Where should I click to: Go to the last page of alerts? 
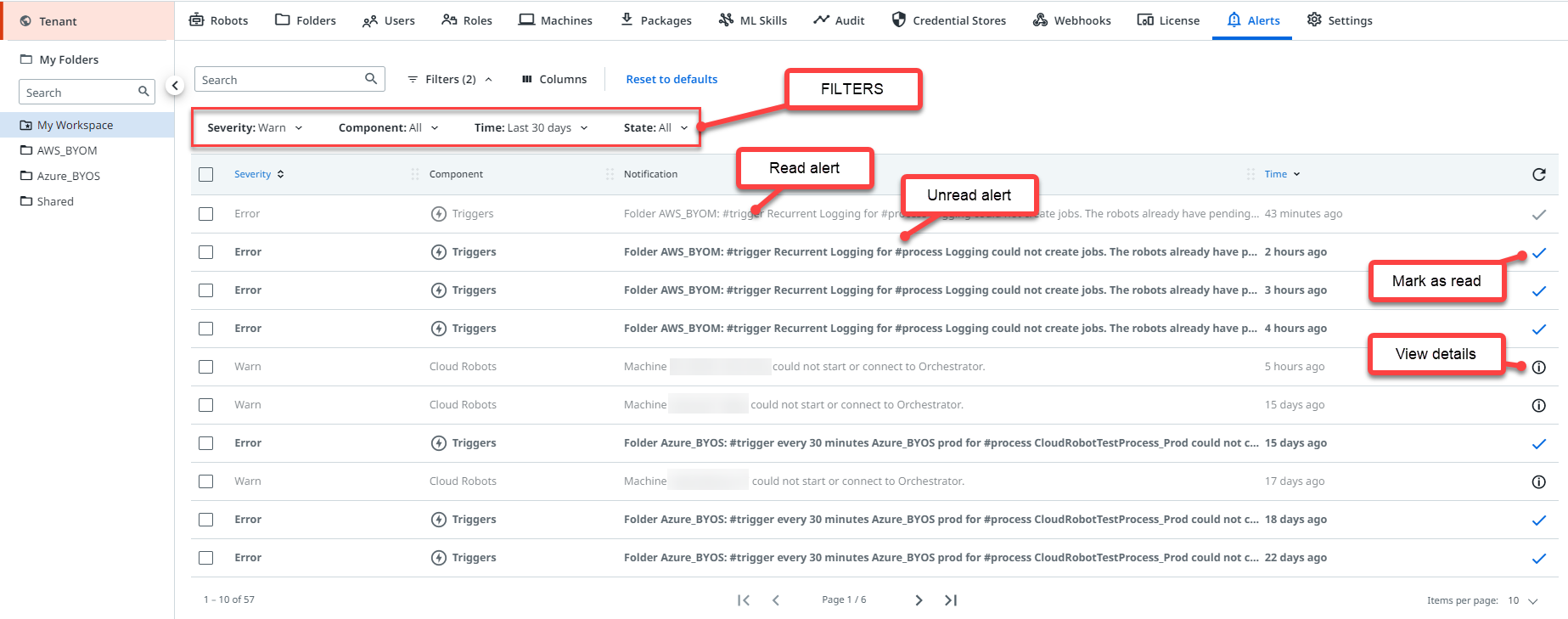point(951,599)
